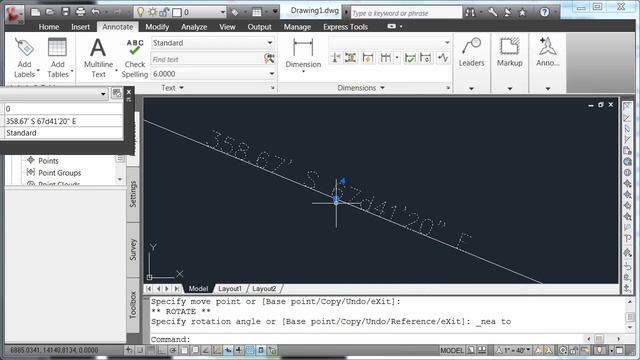This screenshot has width=640, height=360.
Task: Switch to the Insert ribbon tab
Action: [80, 27]
